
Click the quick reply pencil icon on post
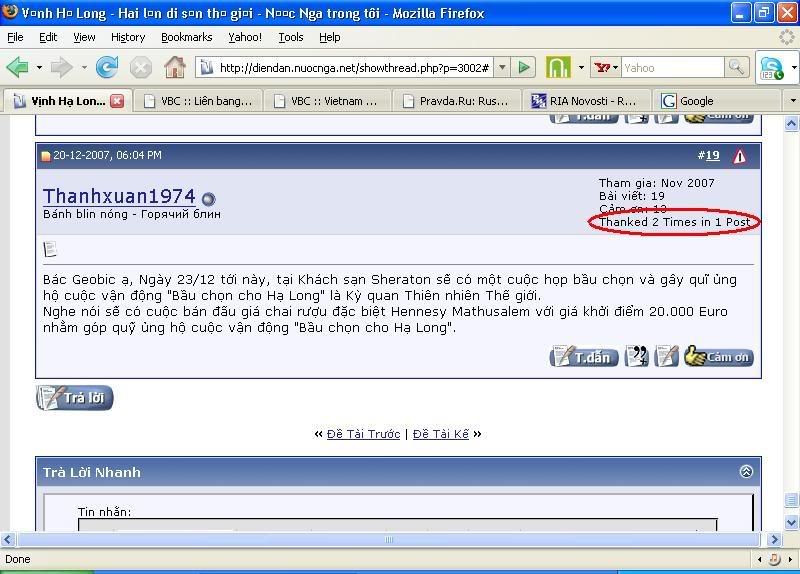coord(667,357)
